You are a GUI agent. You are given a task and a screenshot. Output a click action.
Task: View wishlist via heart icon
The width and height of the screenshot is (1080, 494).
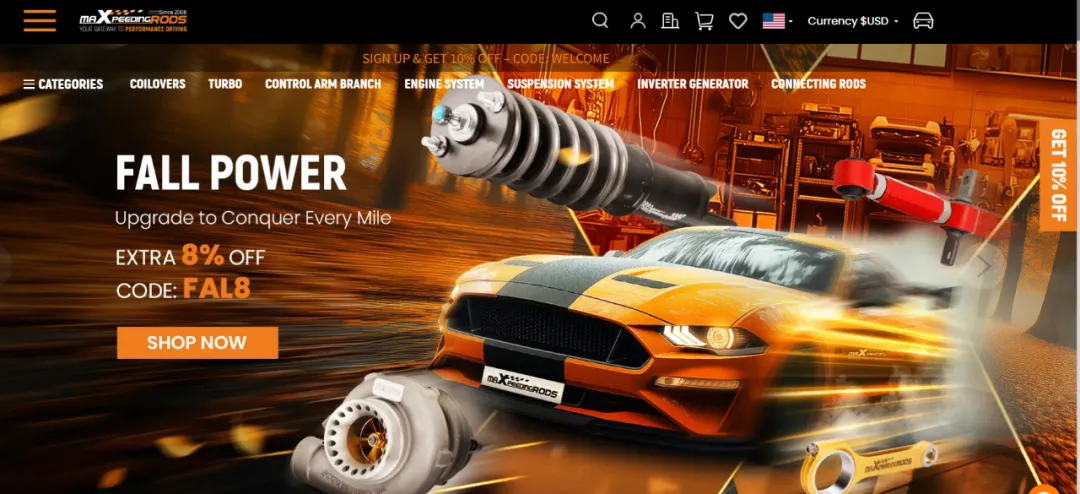click(738, 21)
